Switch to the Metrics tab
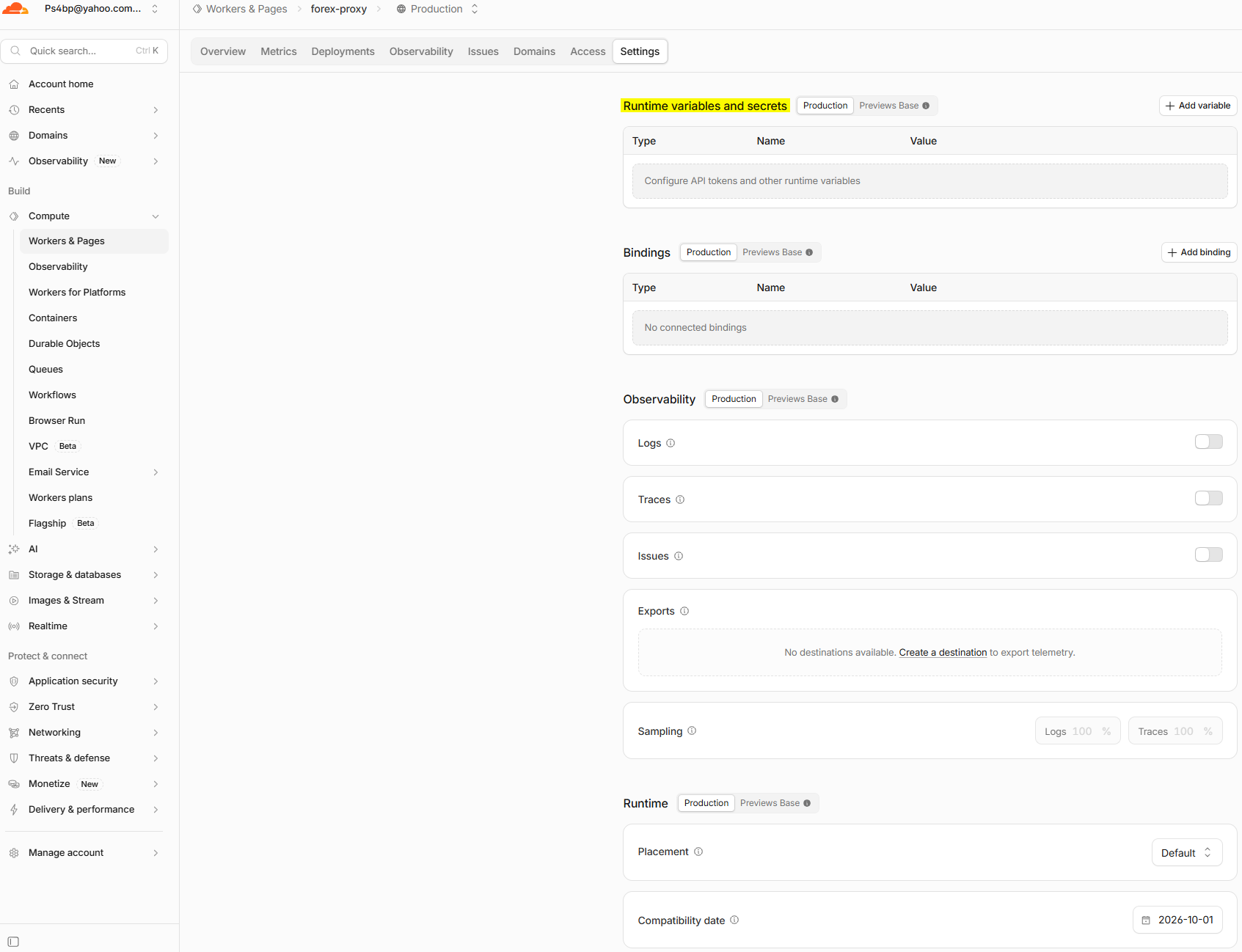This screenshot has width=1242, height=952. (x=279, y=51)
